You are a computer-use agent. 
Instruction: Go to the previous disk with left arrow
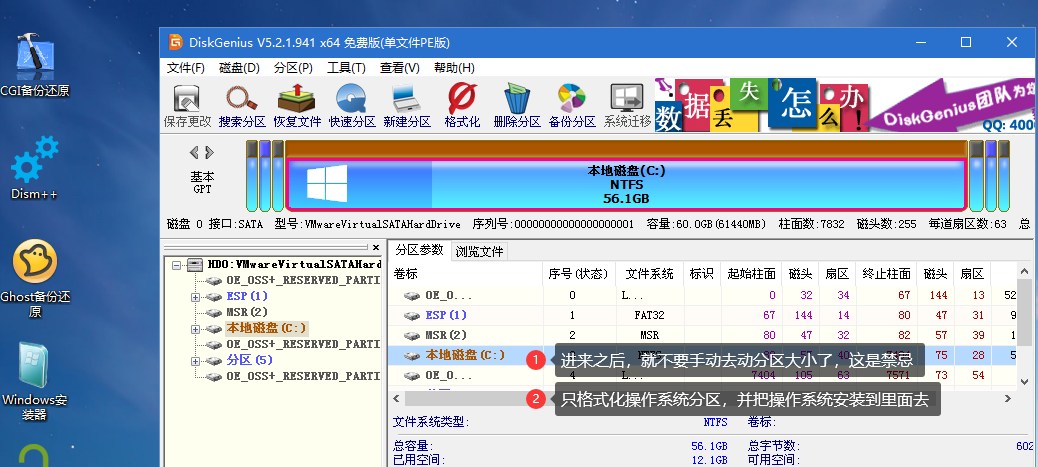click(x=195, y=153)
